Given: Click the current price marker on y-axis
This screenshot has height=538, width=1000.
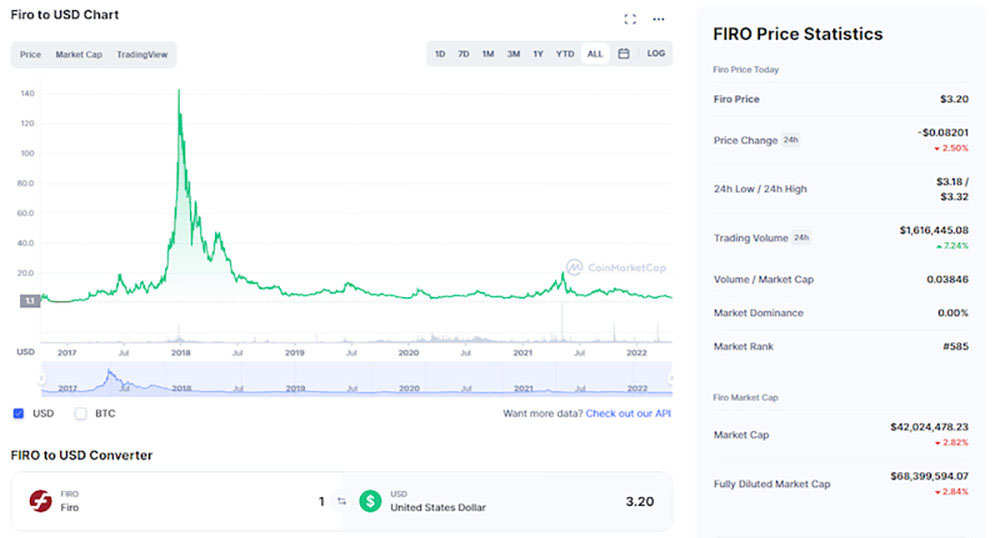Looking at the screenshot, I should (x=30, y=301).
